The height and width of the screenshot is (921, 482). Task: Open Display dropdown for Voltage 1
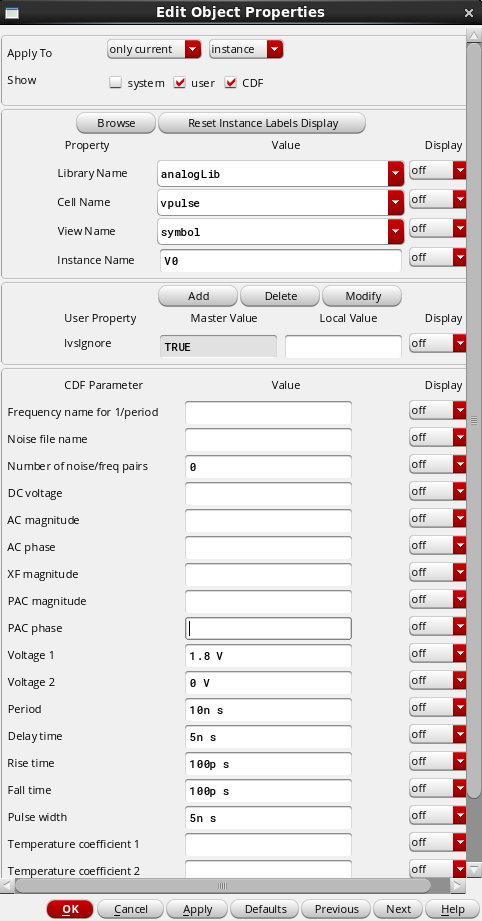[438, 653]
